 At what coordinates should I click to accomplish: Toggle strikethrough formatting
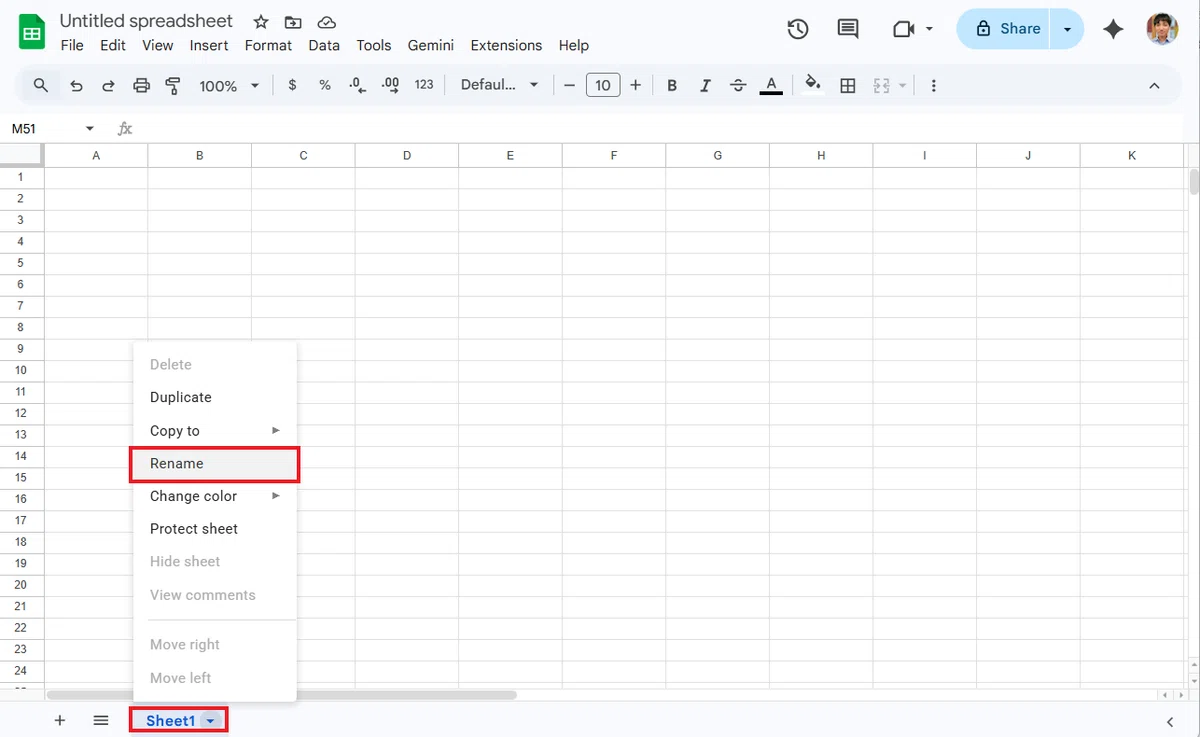click(738, 86)
